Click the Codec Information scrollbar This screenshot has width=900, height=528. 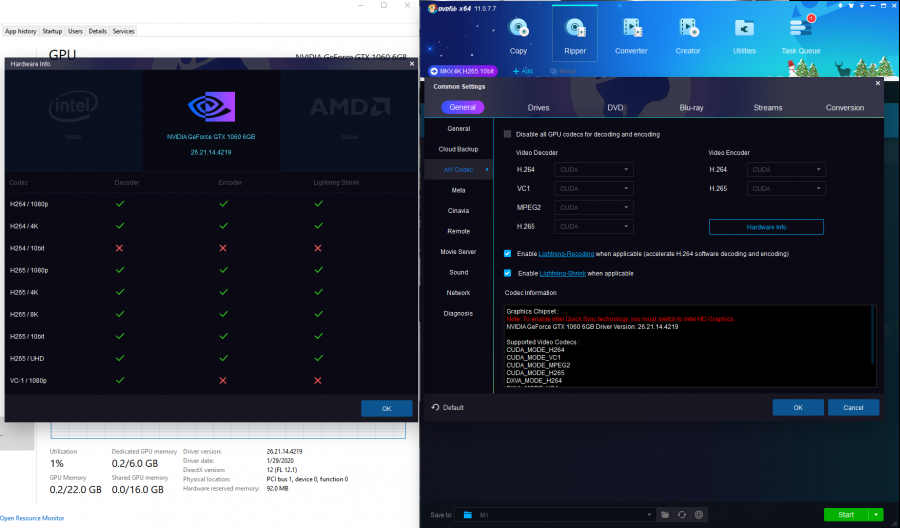(x=874, y=335)
